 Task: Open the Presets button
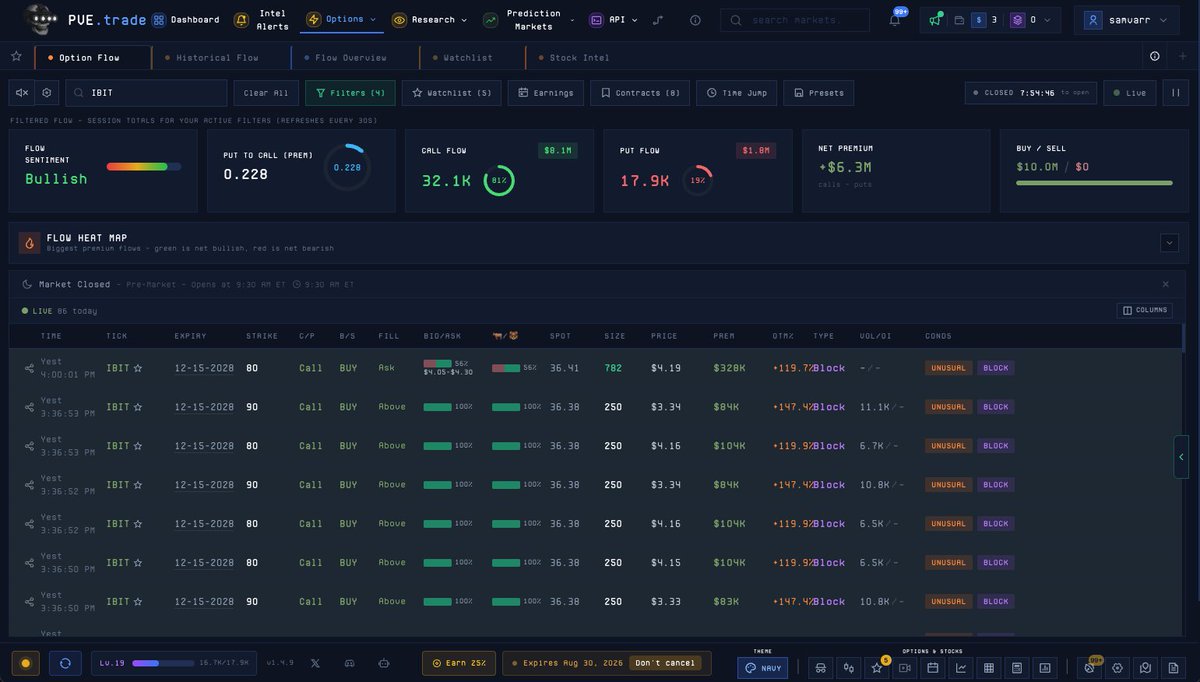819,93
